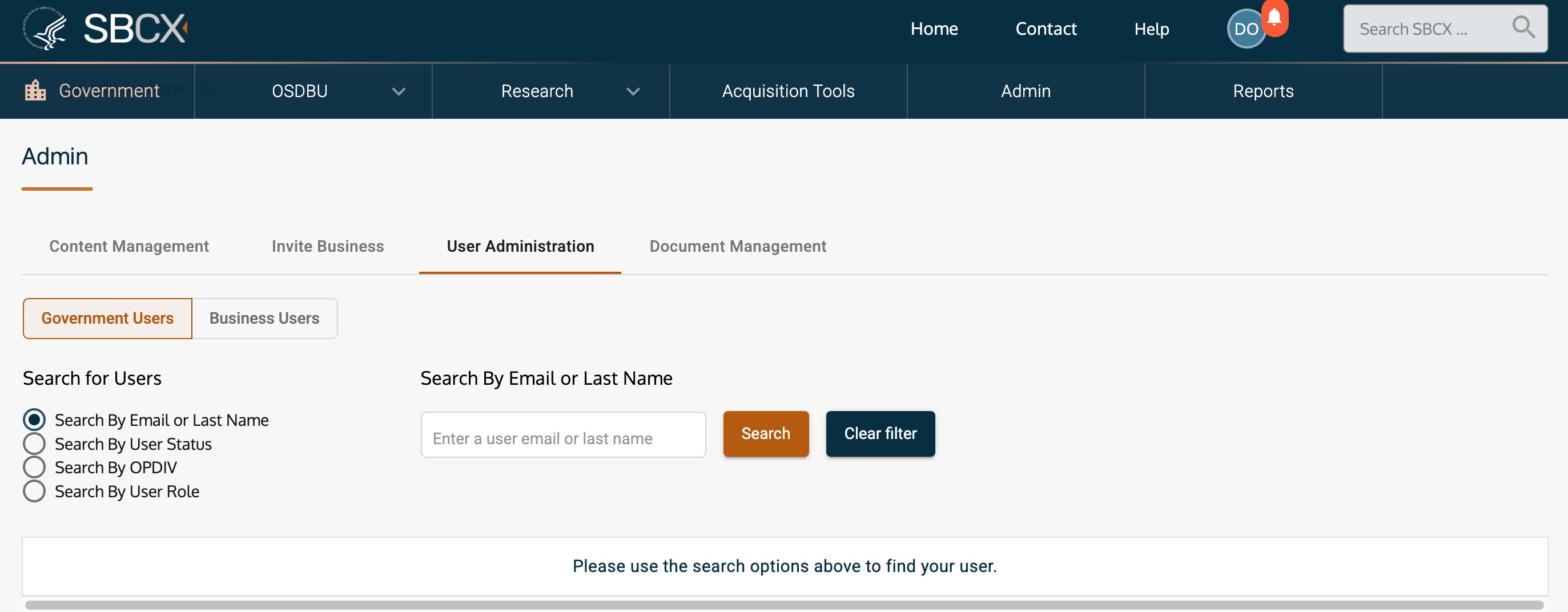Click the magnifying glass search icon
This screenshot has height=612, width=1568.
click(x=1523, y=27)
